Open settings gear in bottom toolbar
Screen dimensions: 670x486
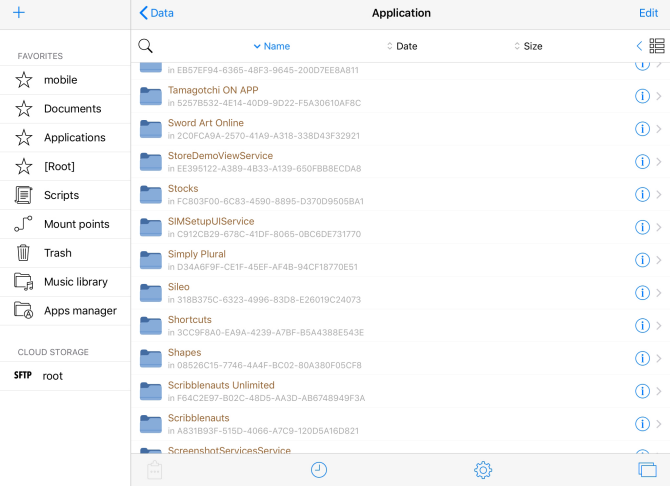[x=483, y=469]
